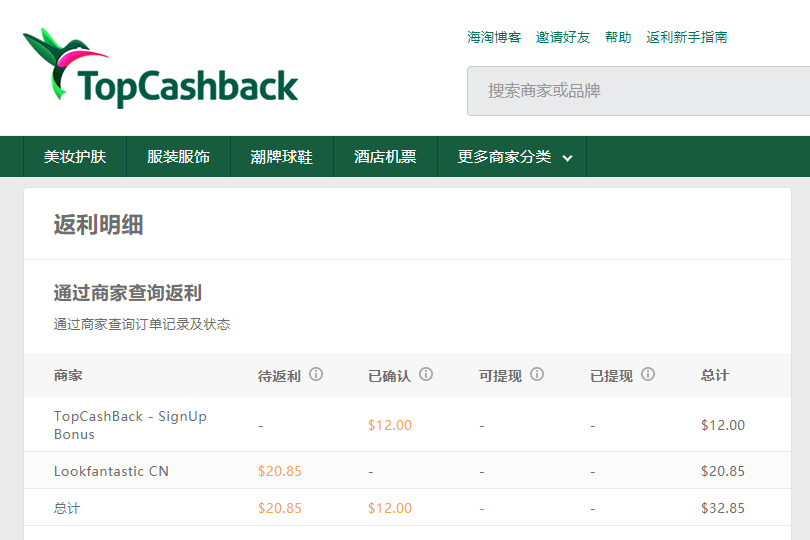Click the $12.00 confirmed total in 总计 row

(x=390, y=508)
